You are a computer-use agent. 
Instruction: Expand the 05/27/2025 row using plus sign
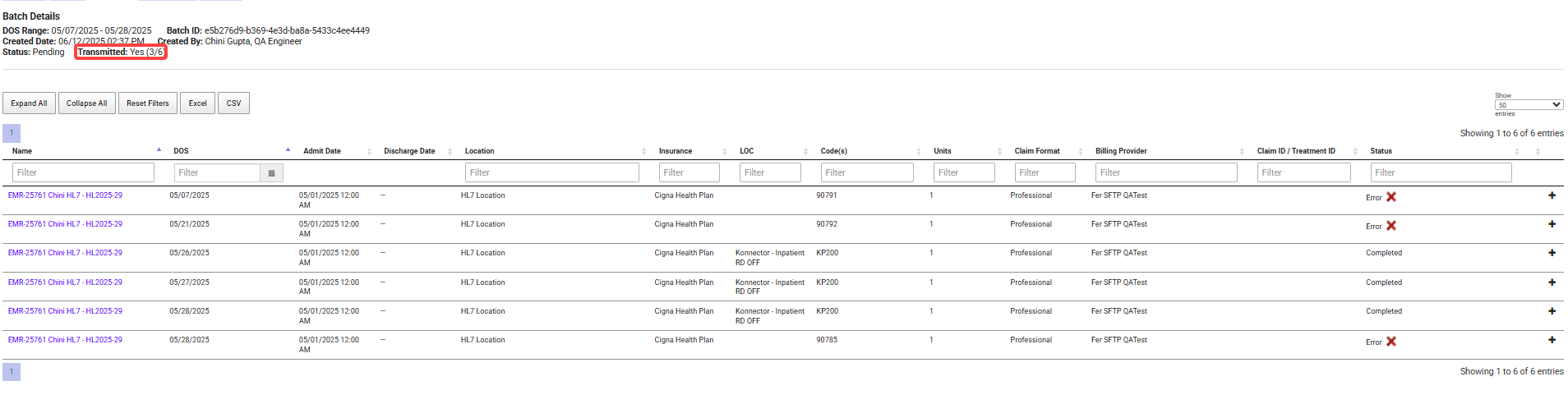point(1552,282)
